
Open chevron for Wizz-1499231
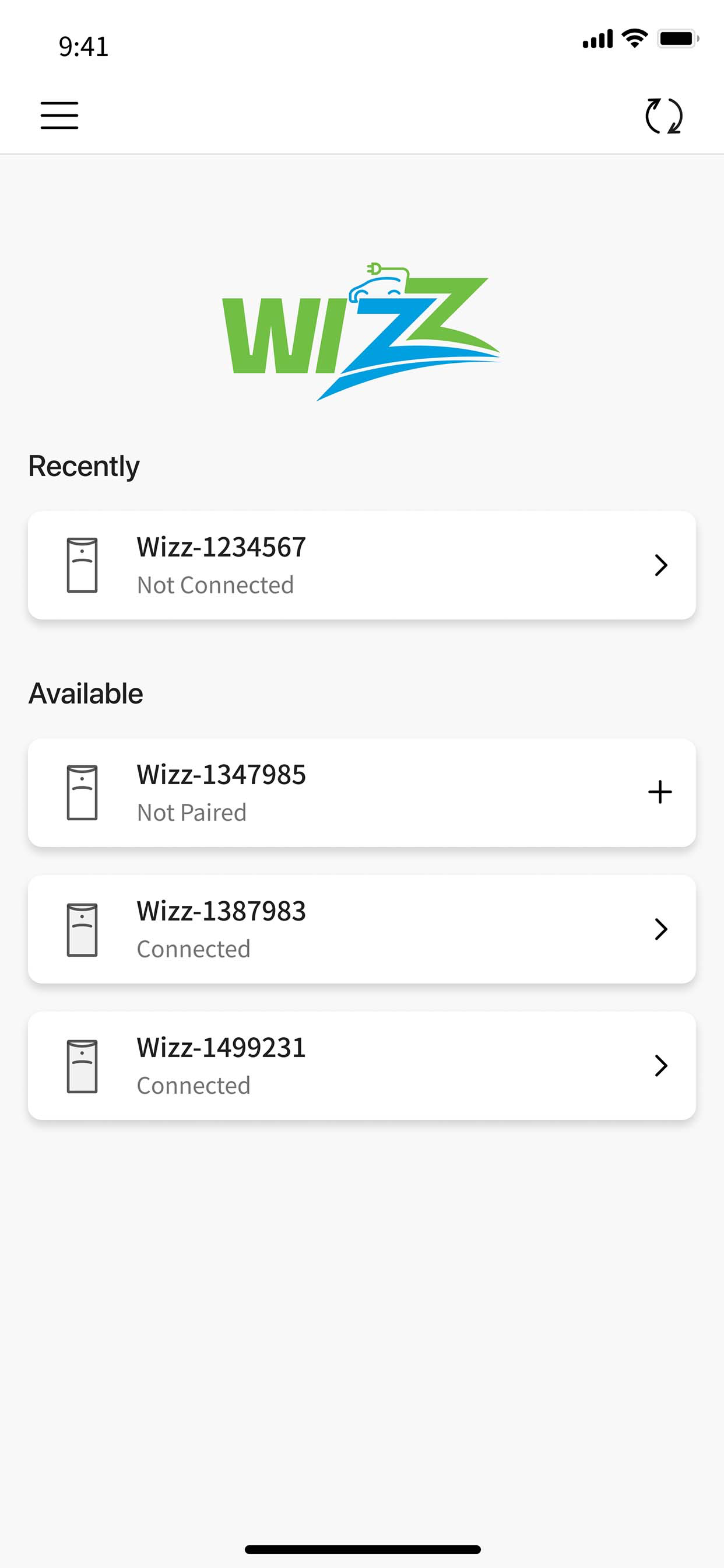[661, 1065]
